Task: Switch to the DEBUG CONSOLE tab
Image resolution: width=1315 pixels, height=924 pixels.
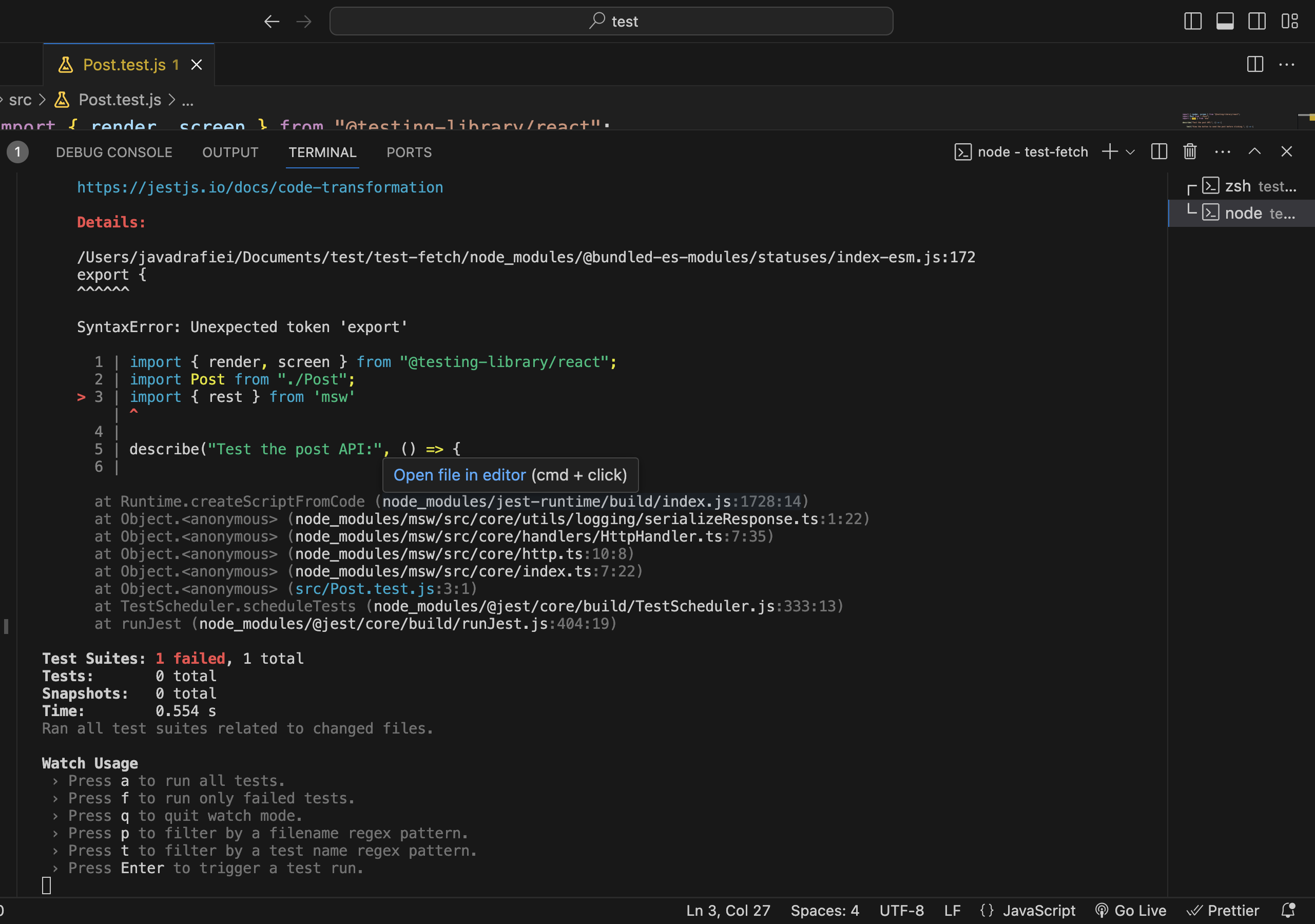Action: coord(114,152)
